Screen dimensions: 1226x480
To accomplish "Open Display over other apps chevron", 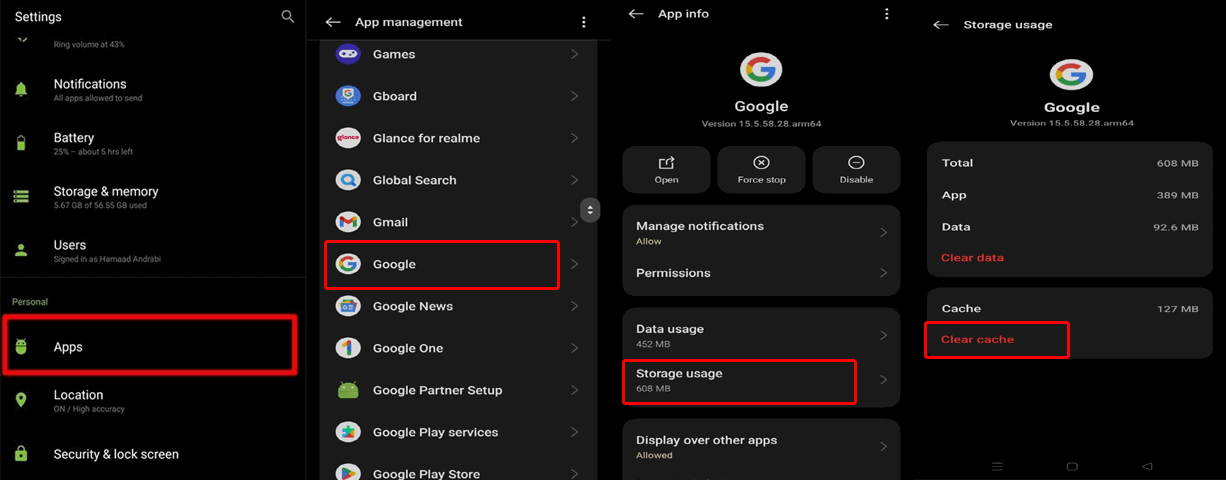I will click(883, 446).
